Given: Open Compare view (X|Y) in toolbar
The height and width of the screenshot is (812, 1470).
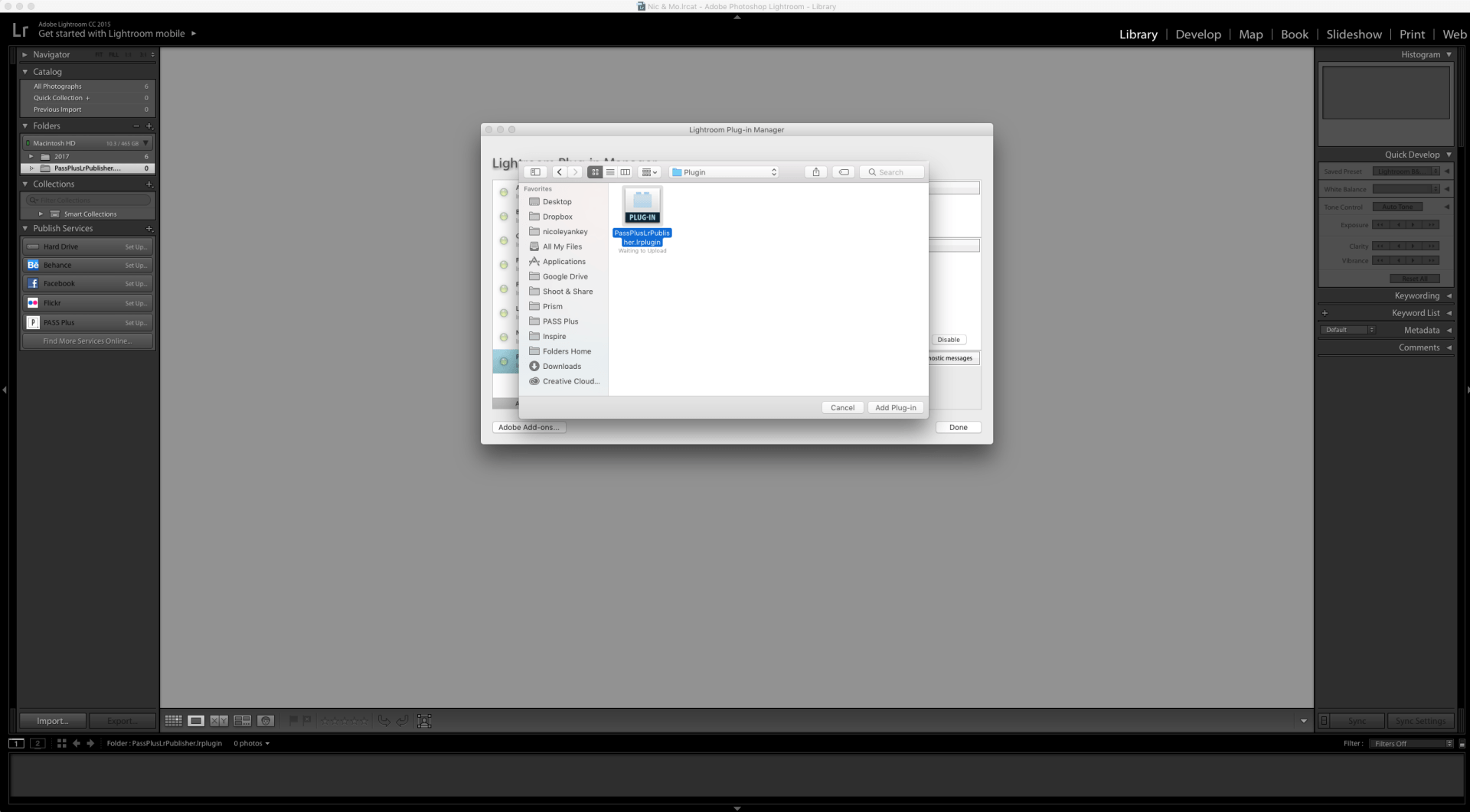Looking at the screenshot, I should click(x=219, y=720).
